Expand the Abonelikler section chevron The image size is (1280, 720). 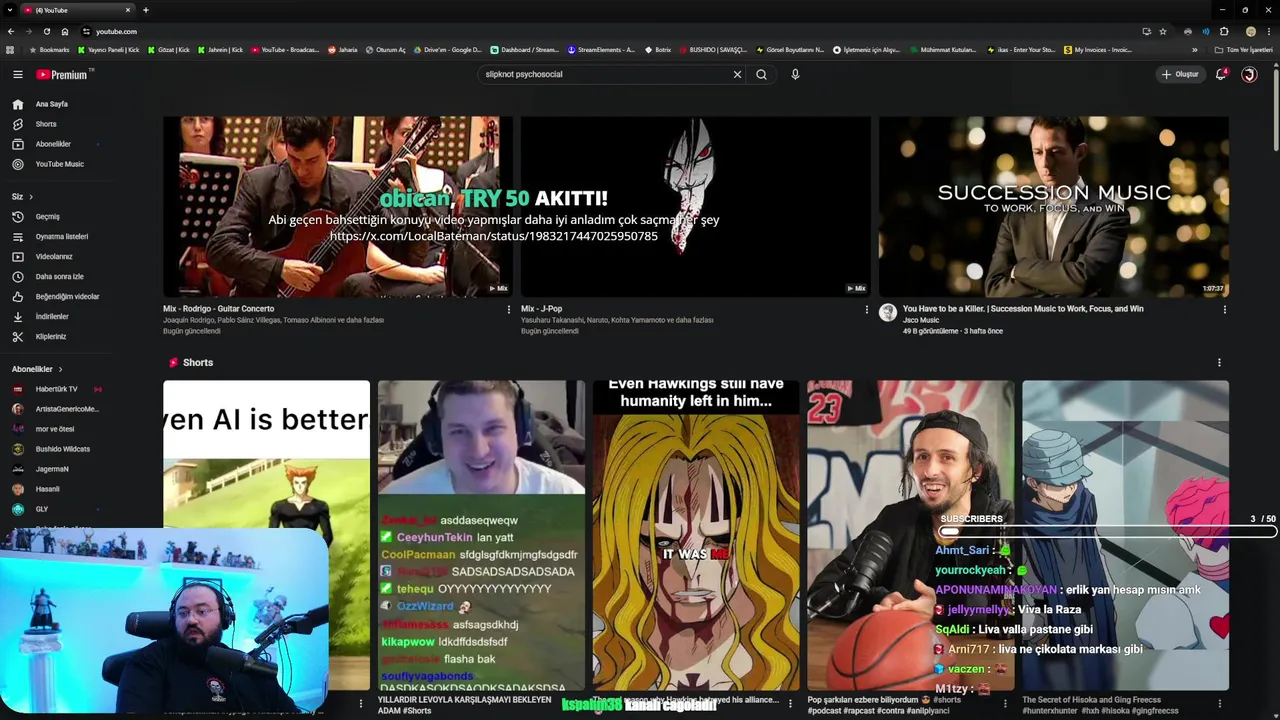(60, 369)
